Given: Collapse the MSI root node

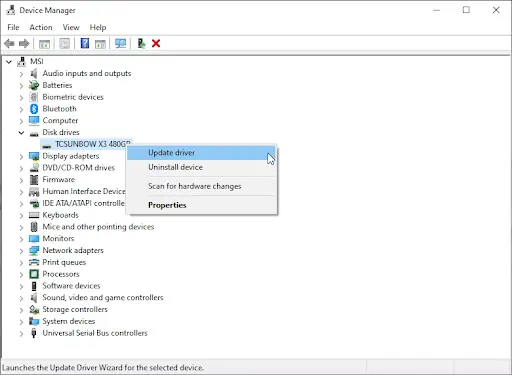Looking at the screenshot, I should tap(9, 62).
